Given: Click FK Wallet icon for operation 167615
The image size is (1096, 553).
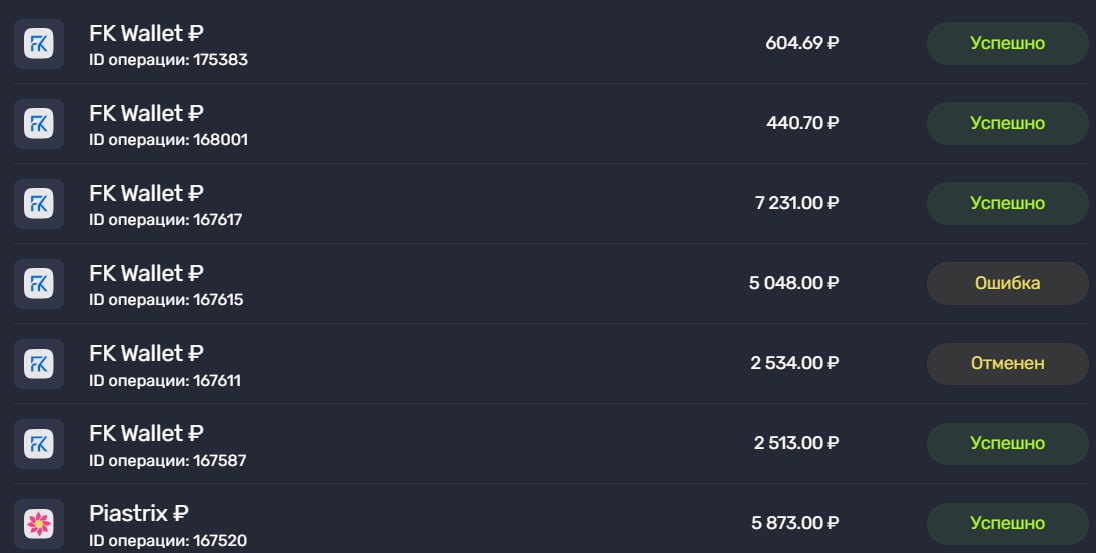Looking at the screenshot, I should (x=39, y=284).
